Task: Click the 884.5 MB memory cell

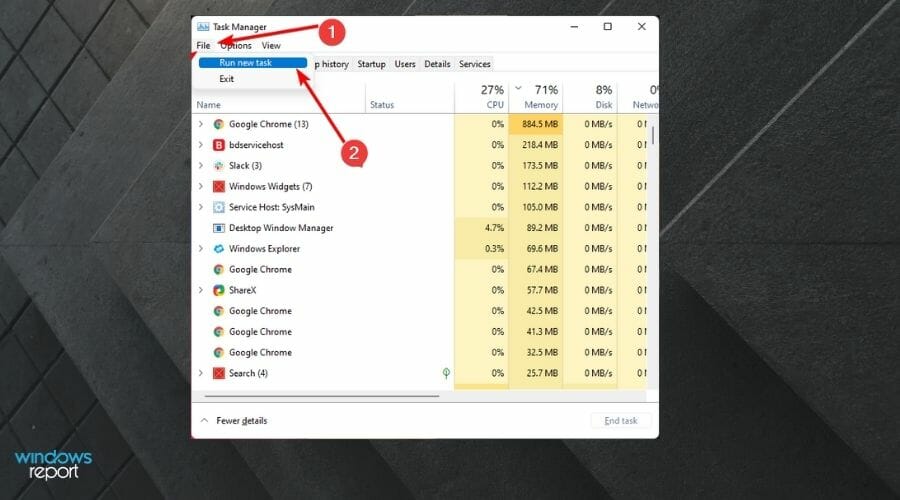Action: (x=536, y=124)
